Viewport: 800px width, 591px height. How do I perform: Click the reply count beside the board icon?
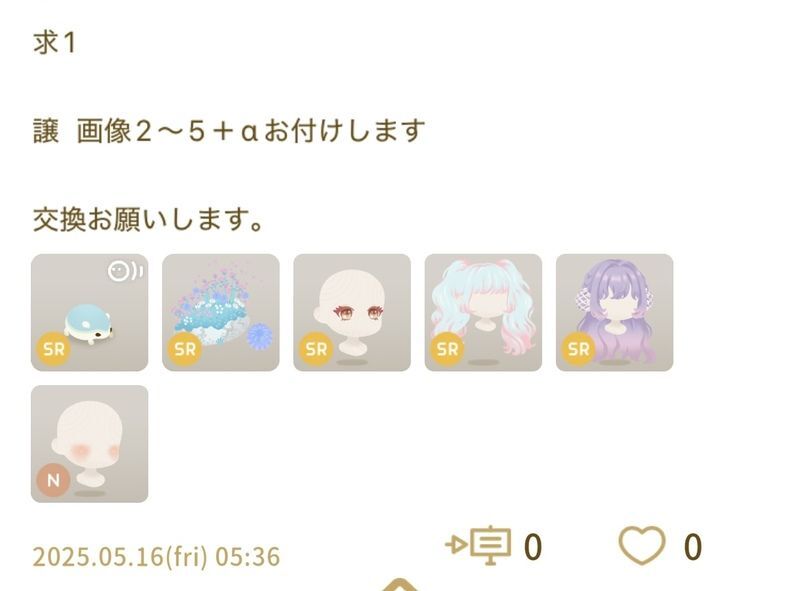[x=533, y=547]
